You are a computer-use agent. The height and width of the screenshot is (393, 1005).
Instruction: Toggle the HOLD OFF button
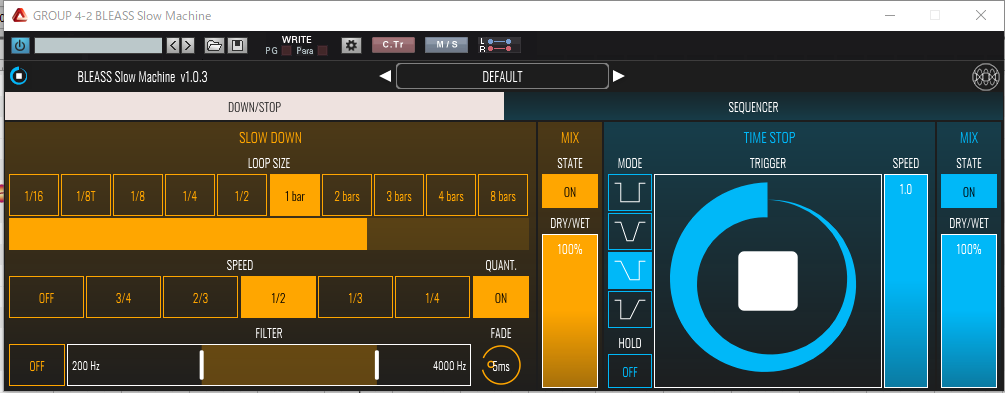[x=630, y=371]
